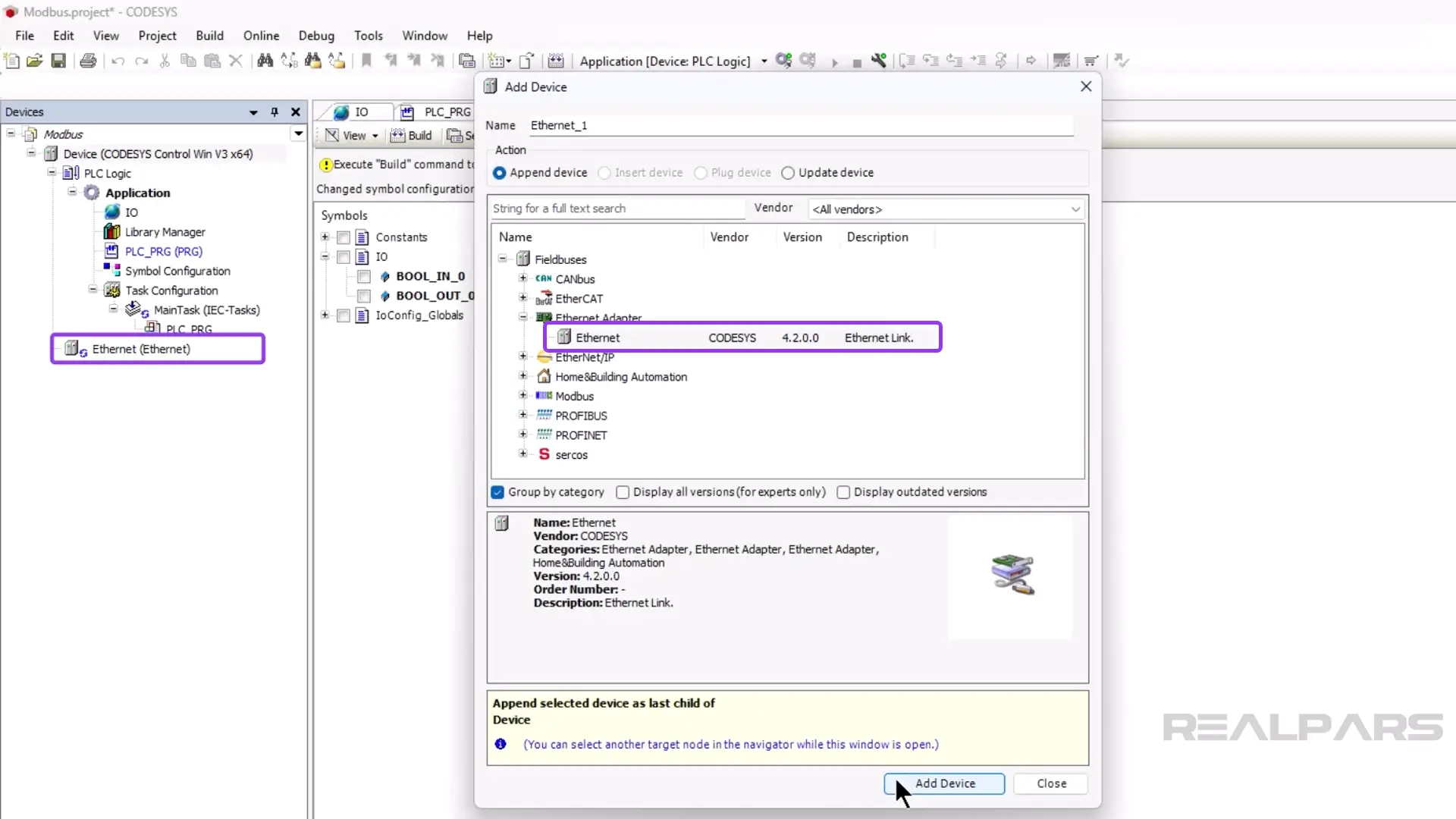Select the Insert device action
The width and height of the screenshot is (1456, 819).
604,173
